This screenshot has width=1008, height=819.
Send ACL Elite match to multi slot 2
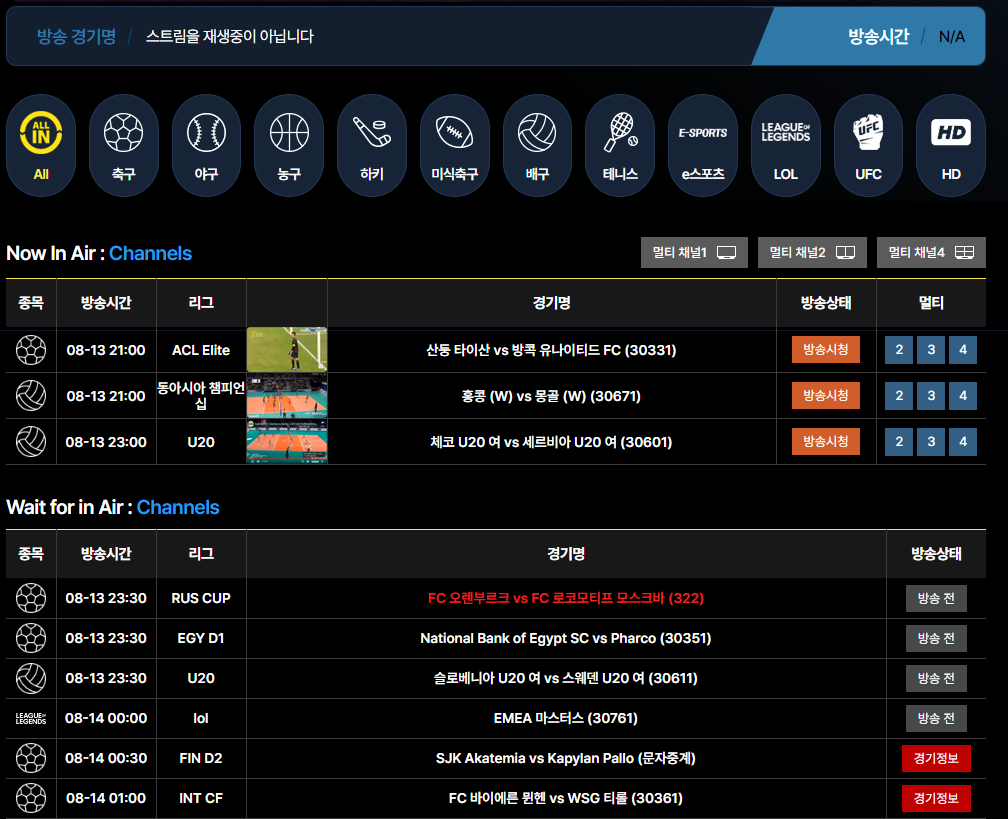(899, 350)
